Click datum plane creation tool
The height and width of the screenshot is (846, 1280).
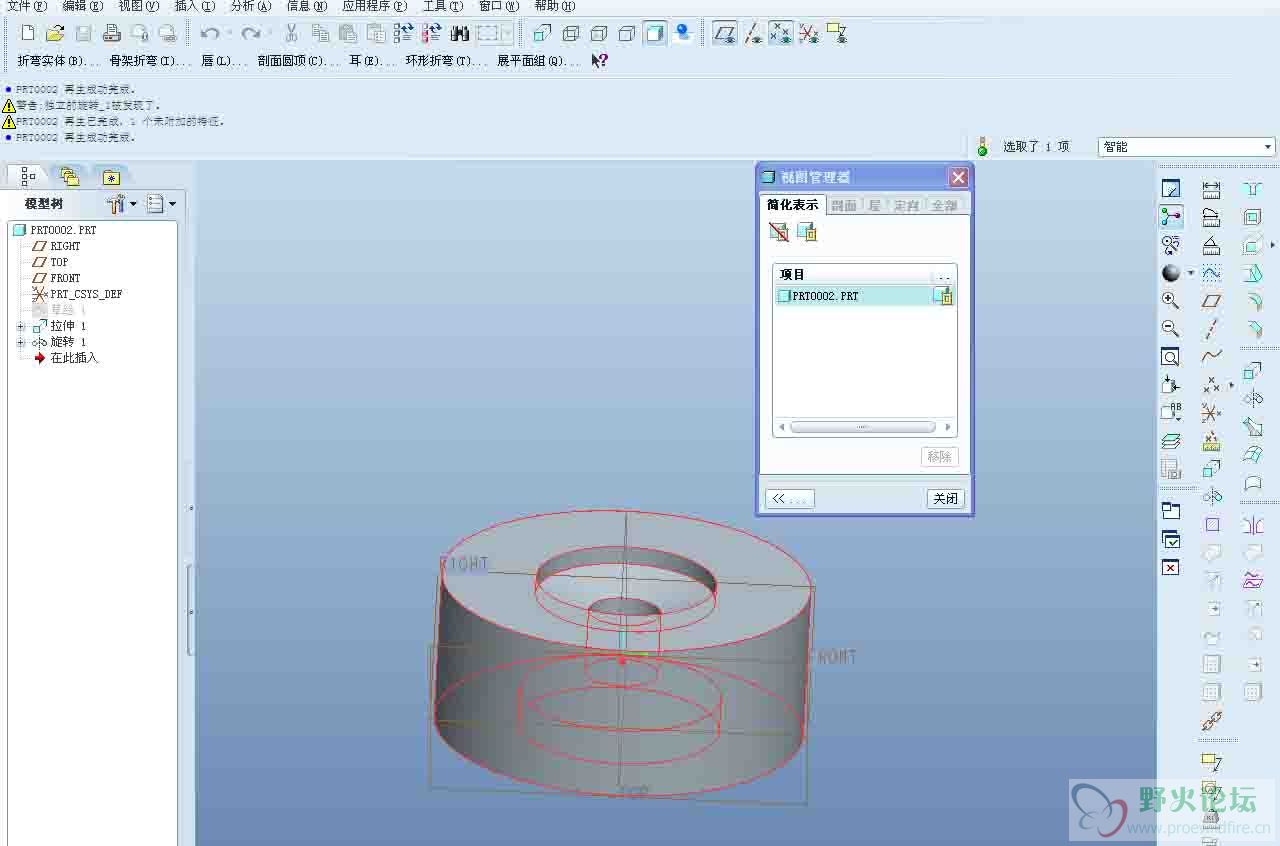click(1212, 300)
